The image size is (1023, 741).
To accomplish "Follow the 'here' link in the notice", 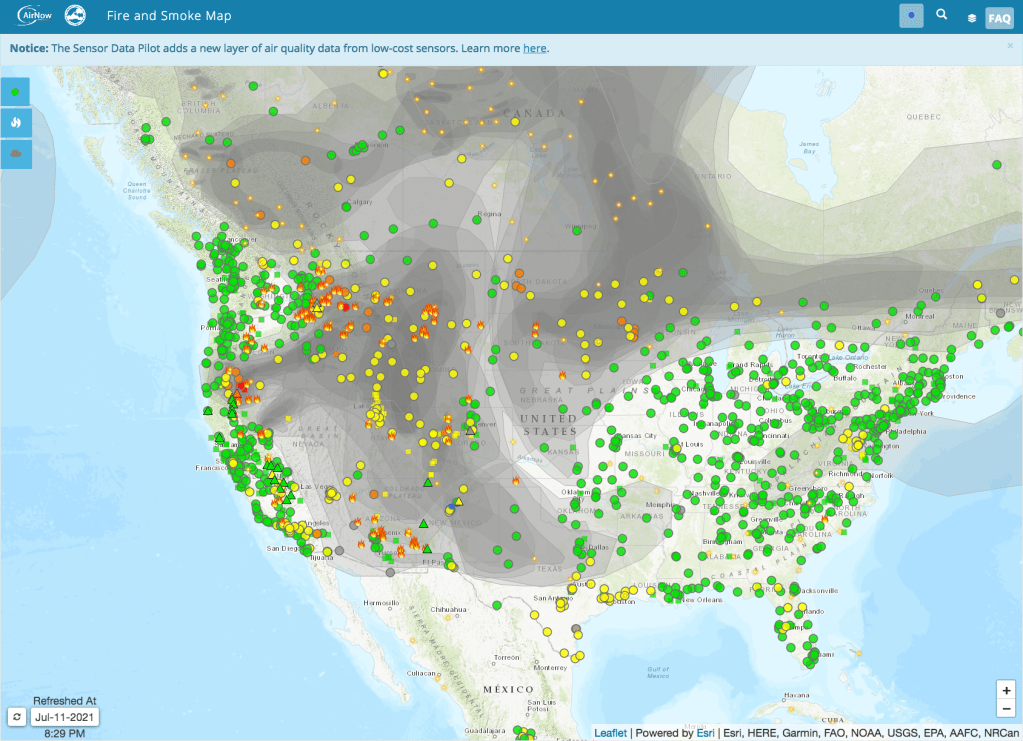I will coord(534,48).
